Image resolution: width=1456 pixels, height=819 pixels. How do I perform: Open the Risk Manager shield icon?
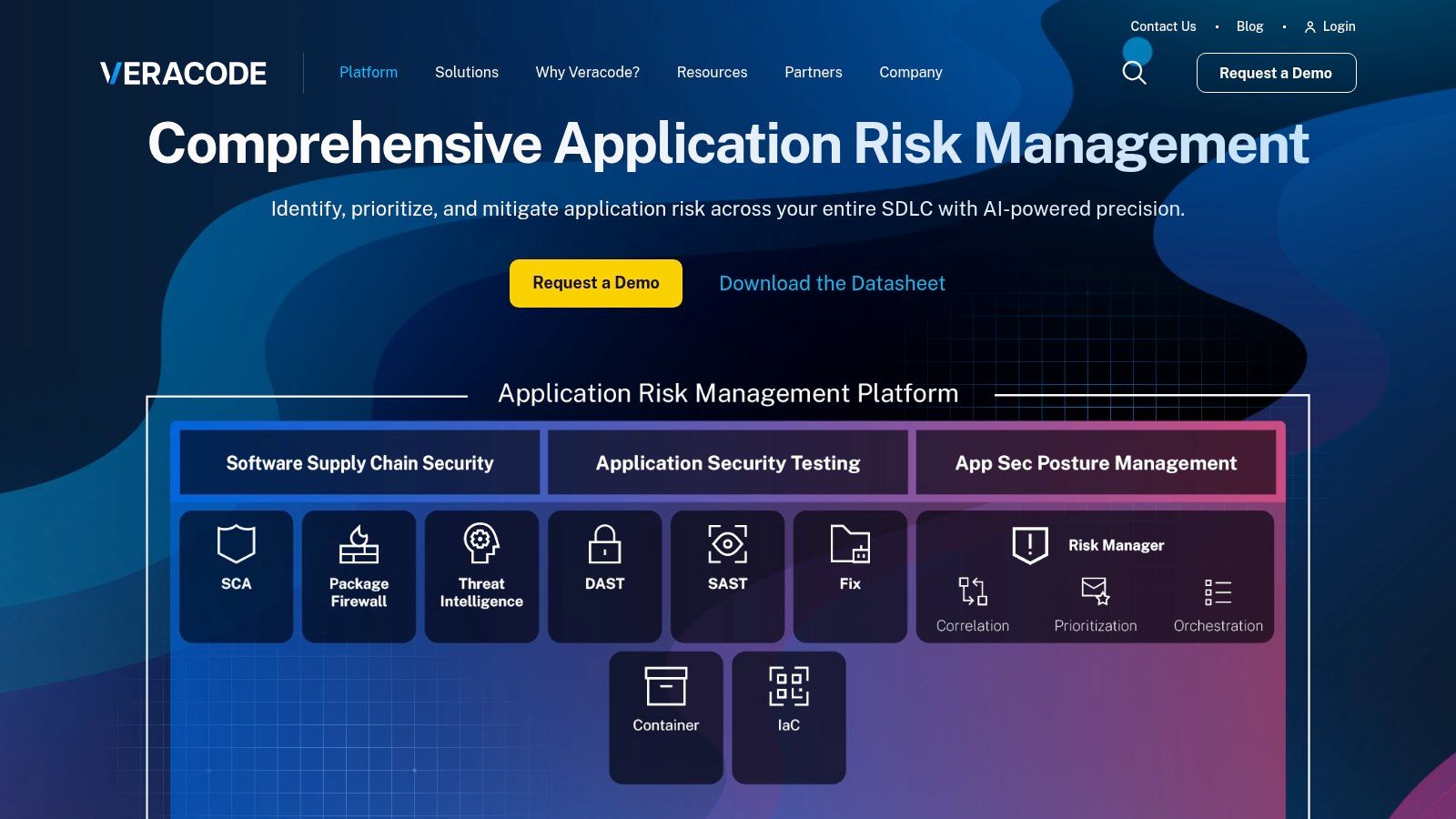(1029, 545)
